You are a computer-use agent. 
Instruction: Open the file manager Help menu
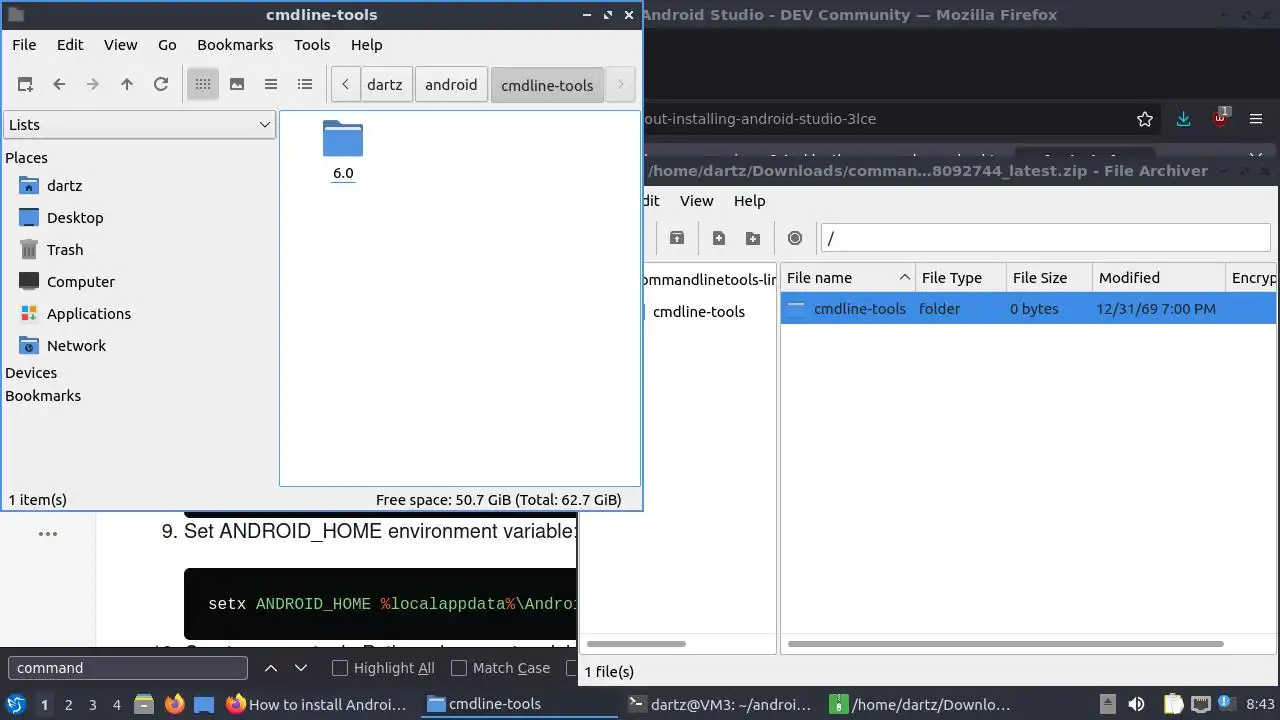pyautogui.click(x=367, y=45)
